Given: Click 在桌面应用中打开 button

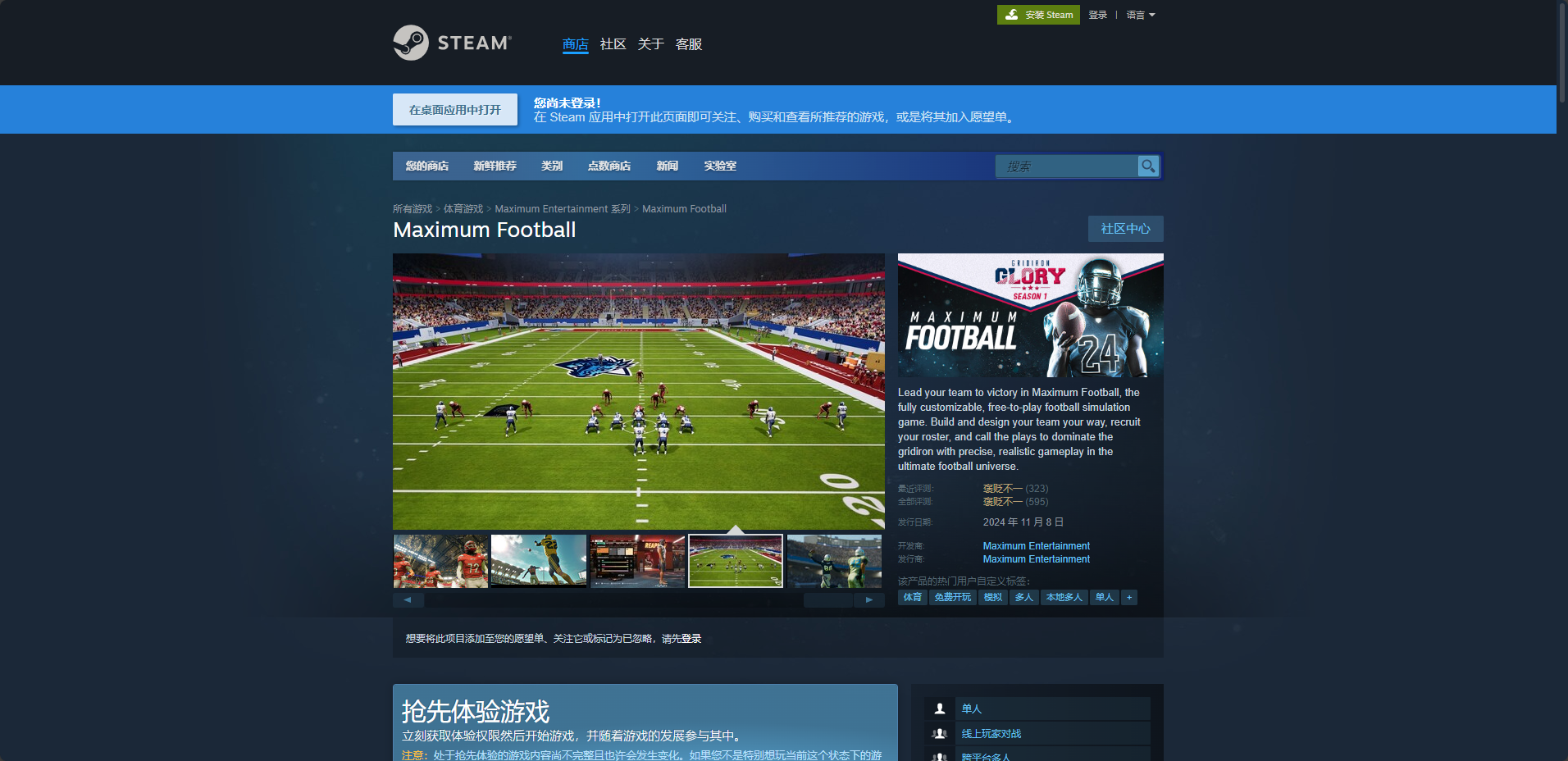Looking at the screenshot, I should pyautogui.click(x=455, y=109).
